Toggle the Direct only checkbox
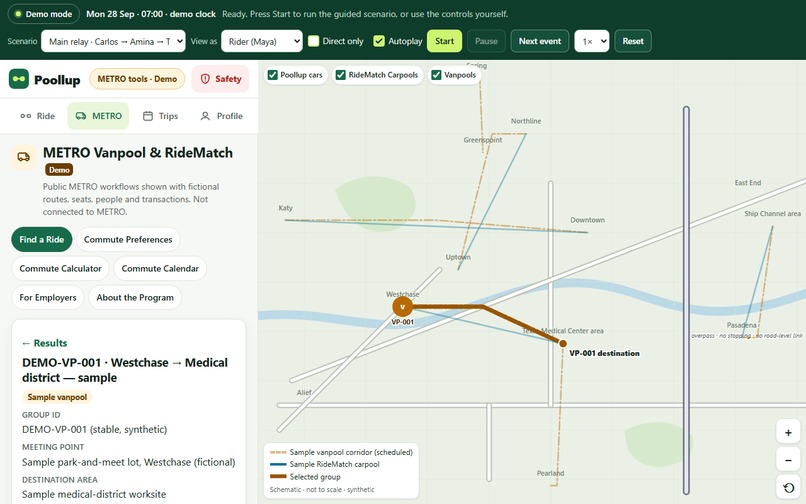This screenshot has height=504, width=806. click(x=314, y=41)
